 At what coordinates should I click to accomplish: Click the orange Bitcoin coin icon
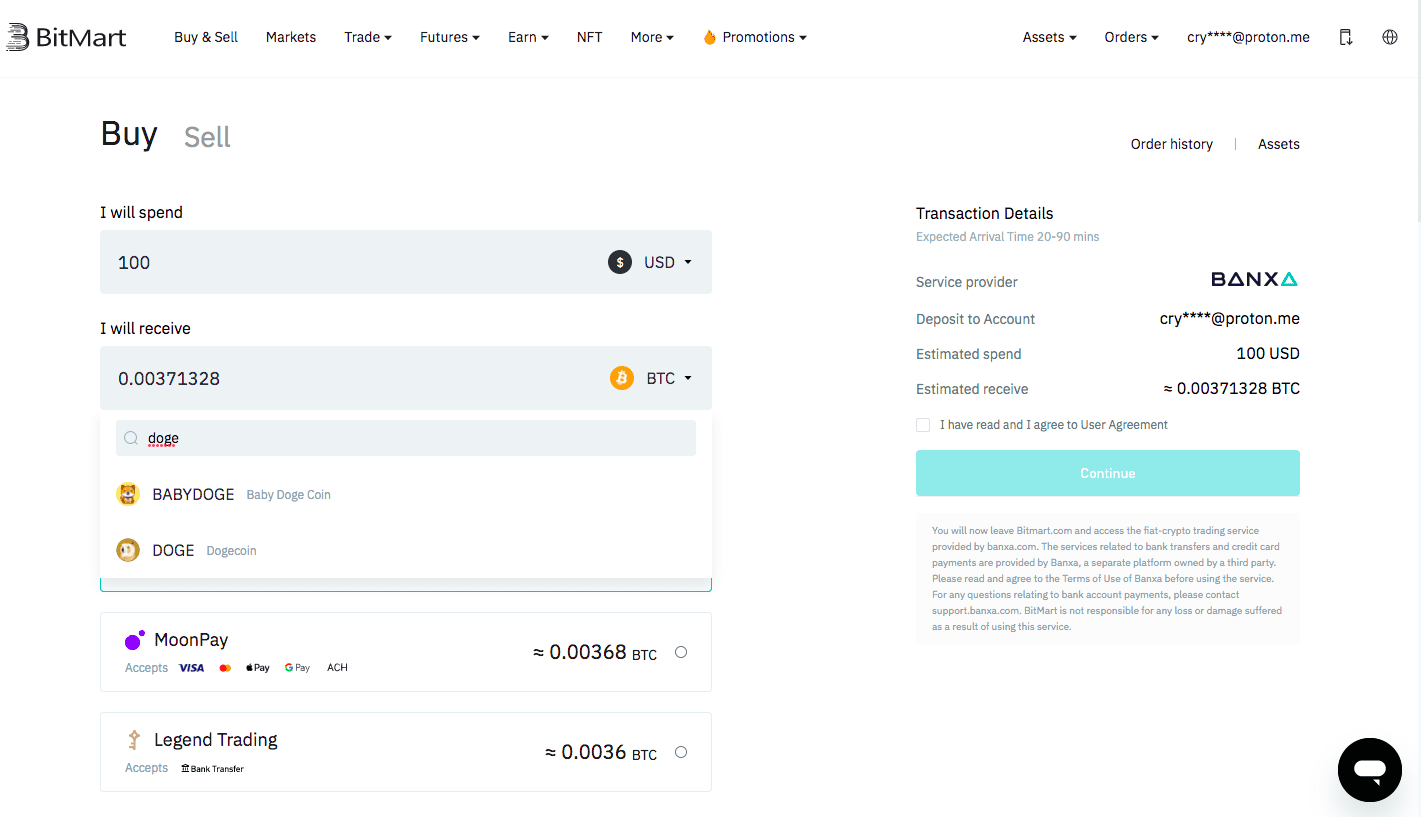(x=622, y=378)
